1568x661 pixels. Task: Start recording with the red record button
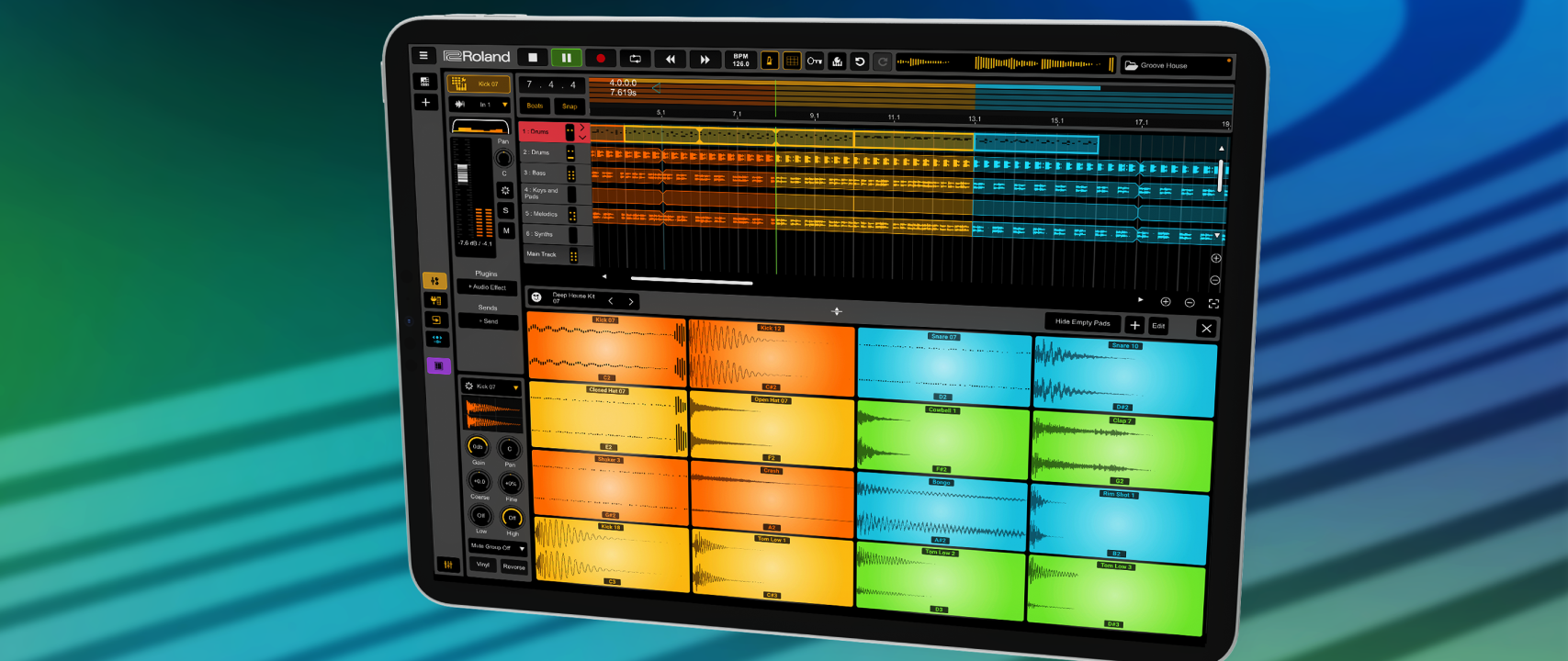click(x=601, y=59)
